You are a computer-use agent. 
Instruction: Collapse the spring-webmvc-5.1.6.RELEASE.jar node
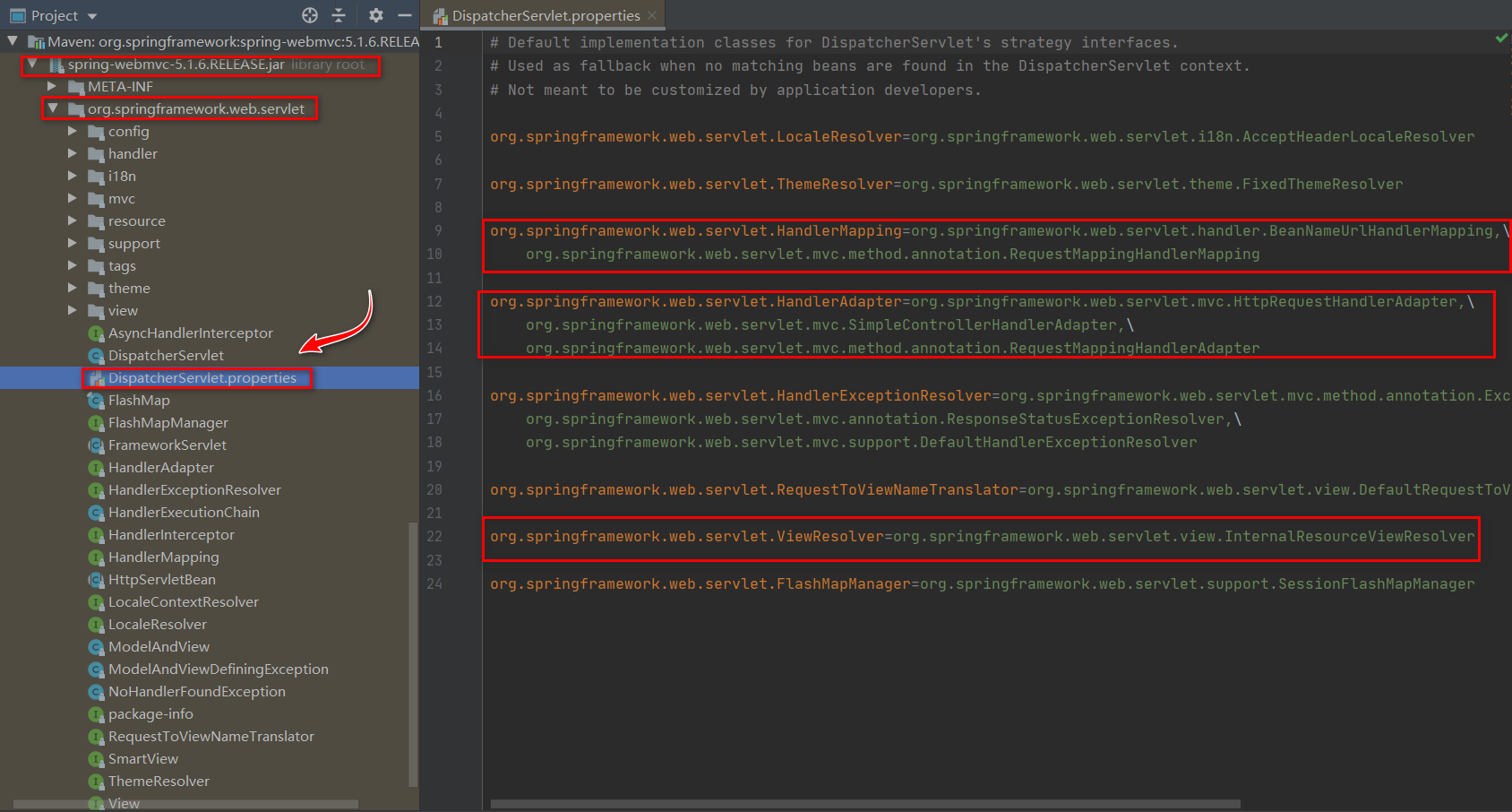(32, 64)
